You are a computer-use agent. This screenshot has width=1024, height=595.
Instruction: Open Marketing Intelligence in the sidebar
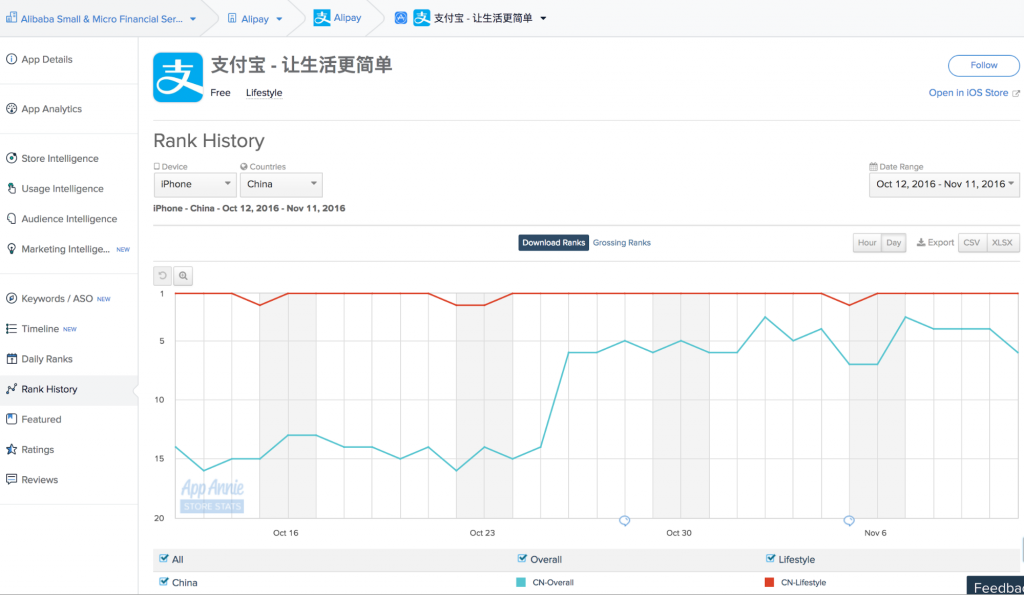(x=65, y=249)
